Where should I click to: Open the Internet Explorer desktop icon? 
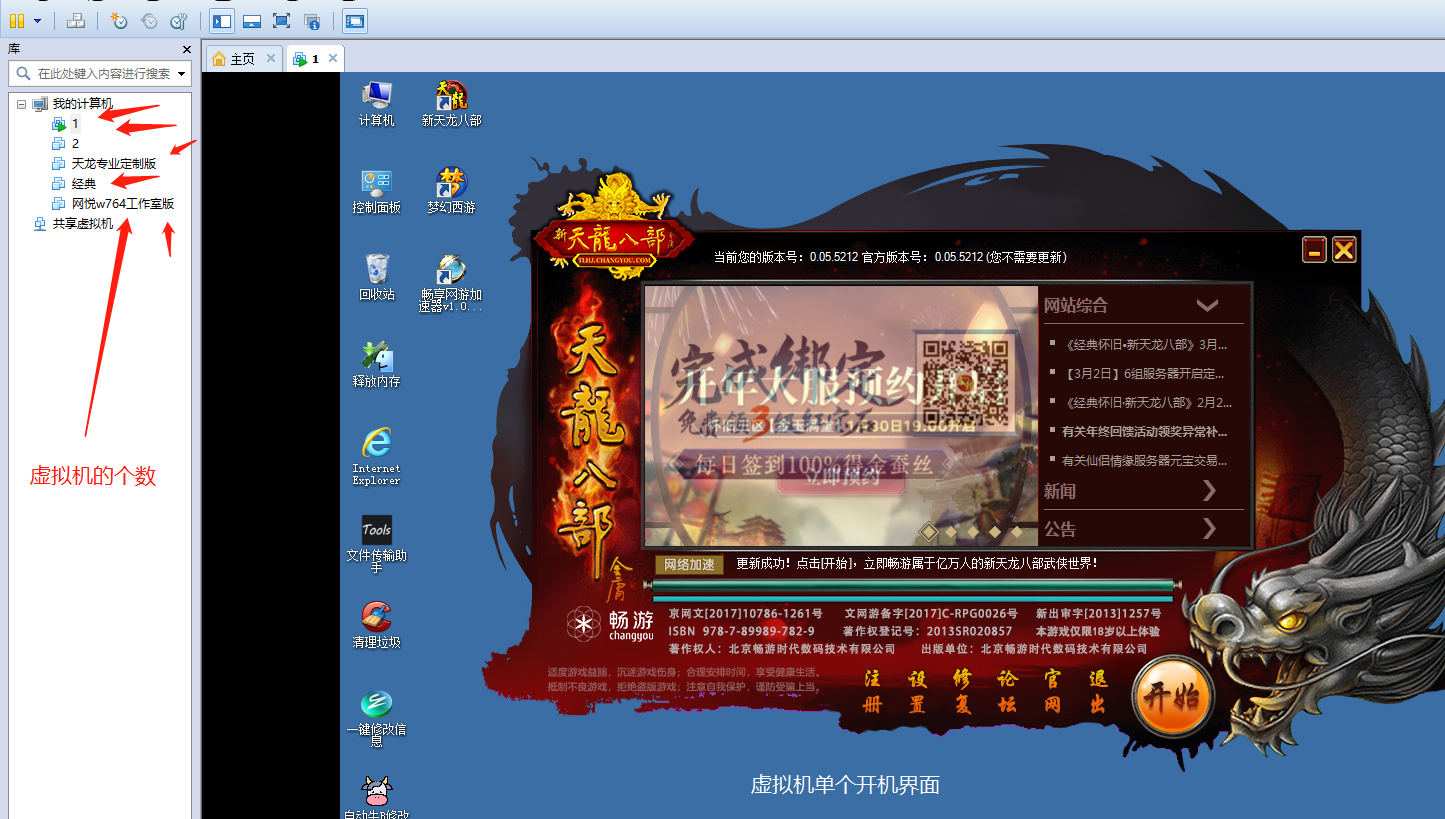pos(377,456)
